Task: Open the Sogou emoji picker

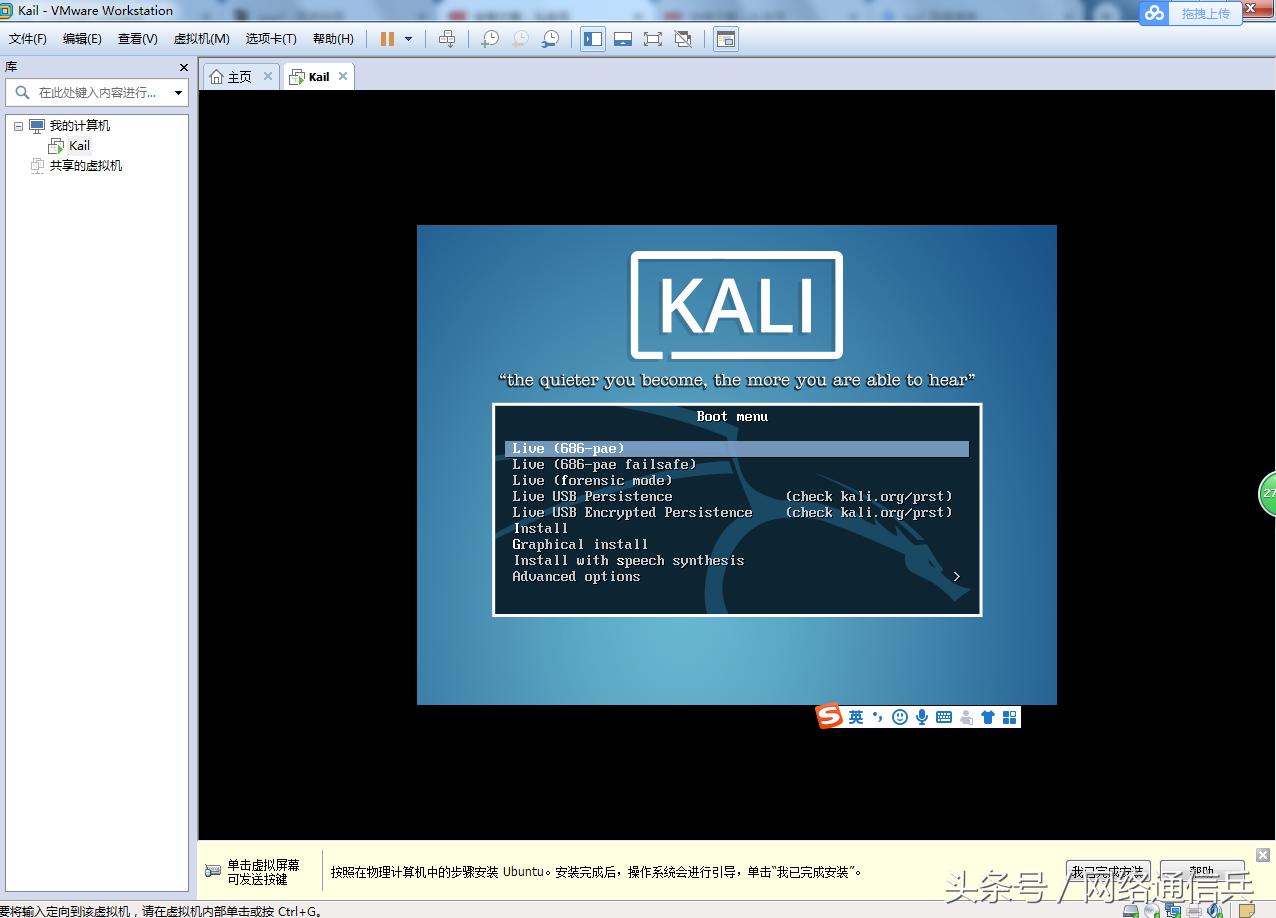Action: pyautogui.click(x=899, y=717)
